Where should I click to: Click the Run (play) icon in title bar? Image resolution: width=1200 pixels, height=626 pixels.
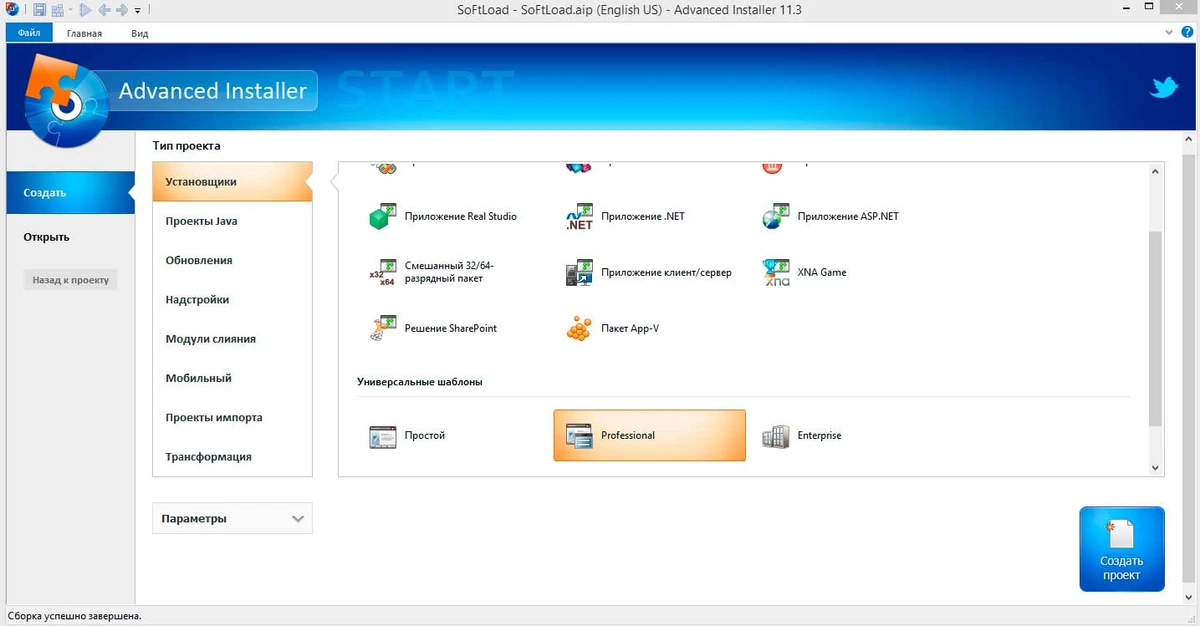(85, 10)
